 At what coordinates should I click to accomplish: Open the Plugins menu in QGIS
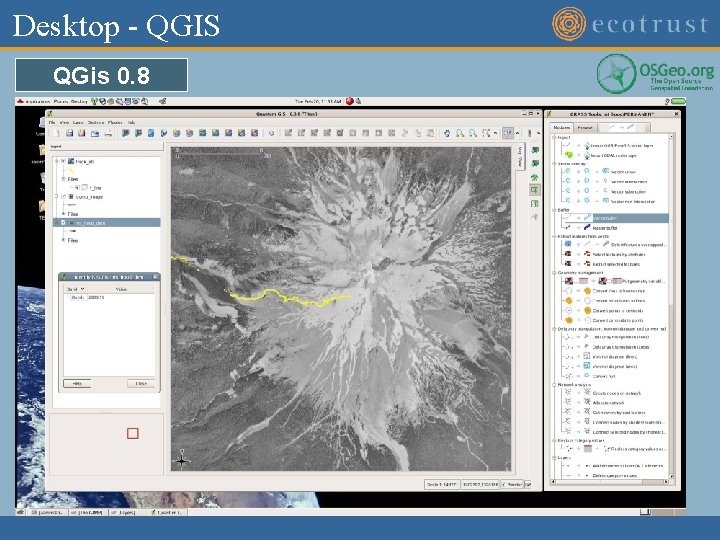(115, 123)
